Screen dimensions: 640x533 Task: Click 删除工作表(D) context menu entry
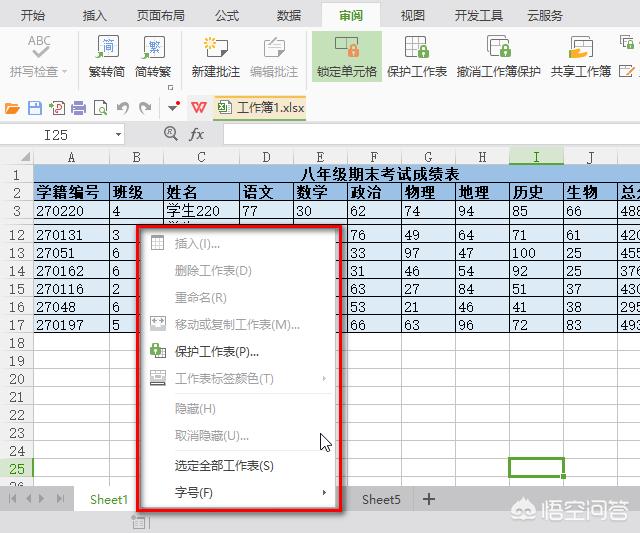pyautogui.click(x=240, y=271)
